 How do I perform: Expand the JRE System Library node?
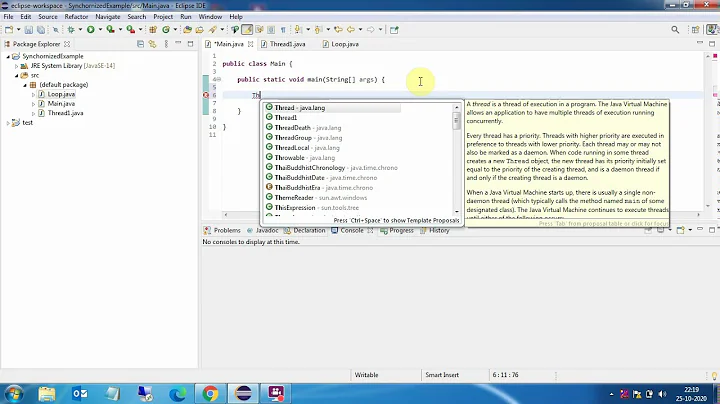coord(17,66)
